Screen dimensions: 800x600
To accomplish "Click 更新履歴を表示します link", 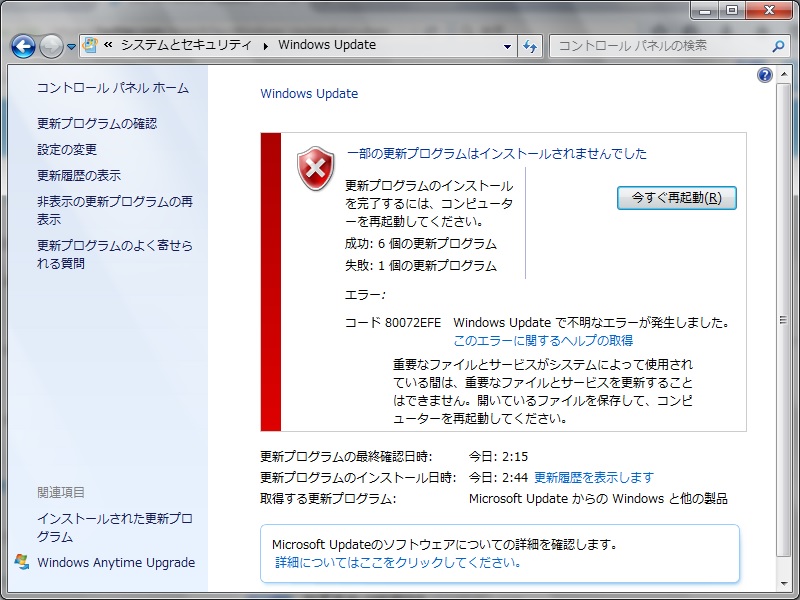I will coord(594,478).
